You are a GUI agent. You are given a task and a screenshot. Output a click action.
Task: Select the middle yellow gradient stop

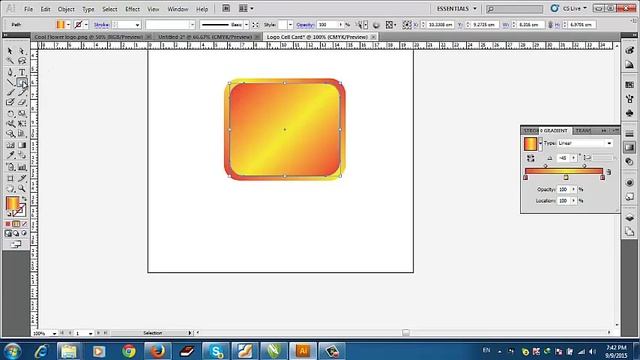point(566,178)
